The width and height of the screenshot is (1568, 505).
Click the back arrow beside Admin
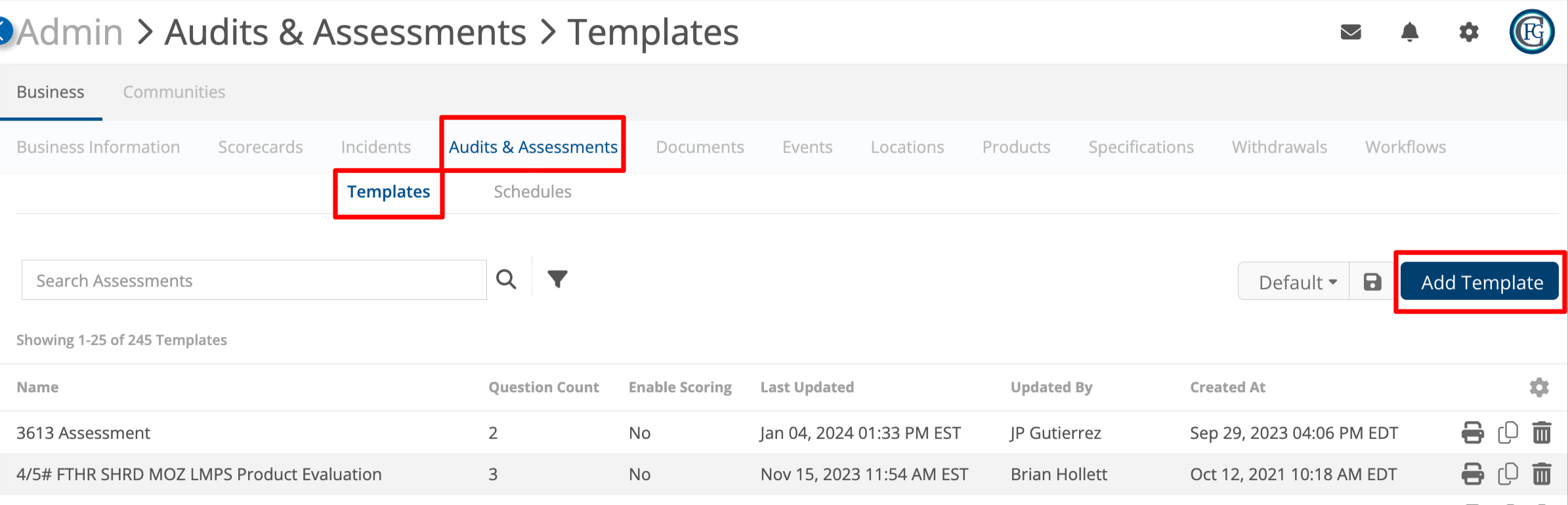click(5, 31)
